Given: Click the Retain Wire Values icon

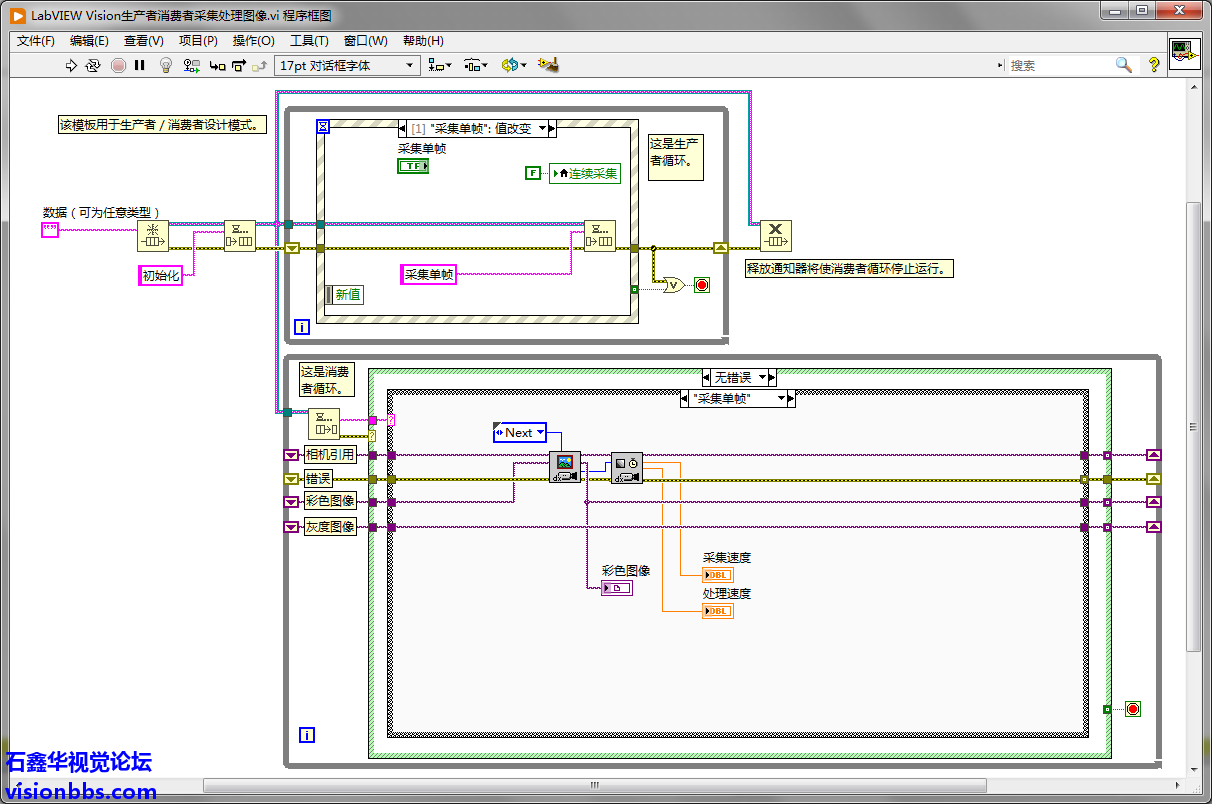Looking at the screenshot, I should (190, 66).
